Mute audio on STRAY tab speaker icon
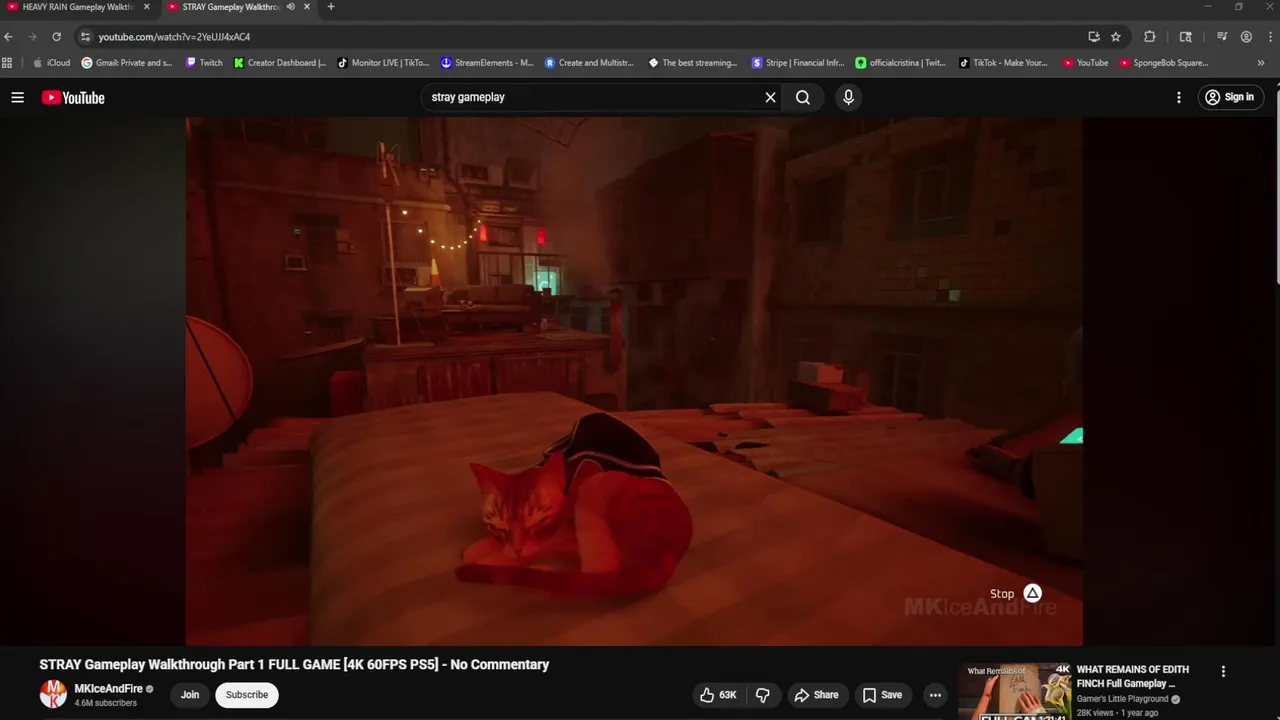 pos(291,7)
